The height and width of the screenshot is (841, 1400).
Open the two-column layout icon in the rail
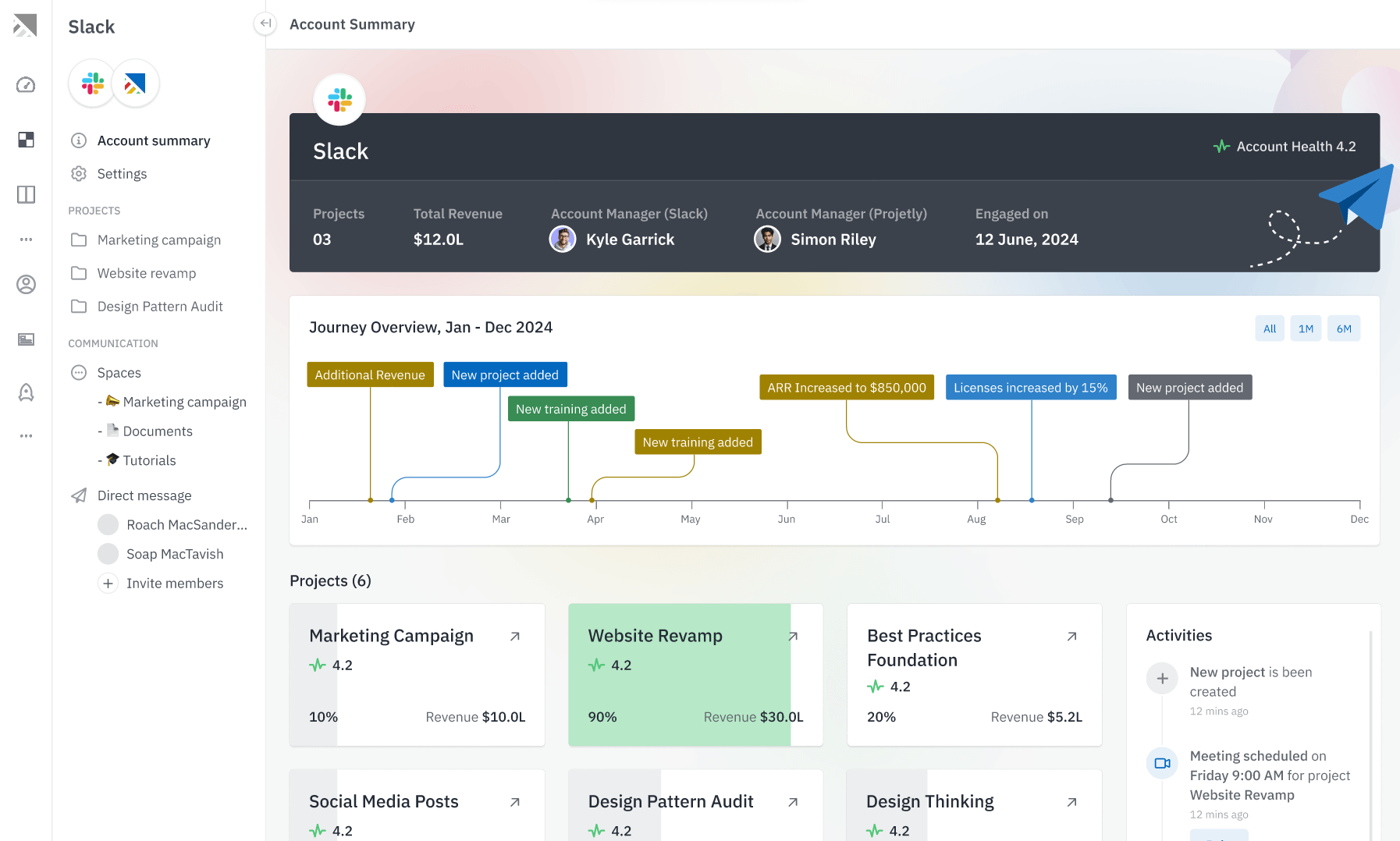[x=26, y=194]
